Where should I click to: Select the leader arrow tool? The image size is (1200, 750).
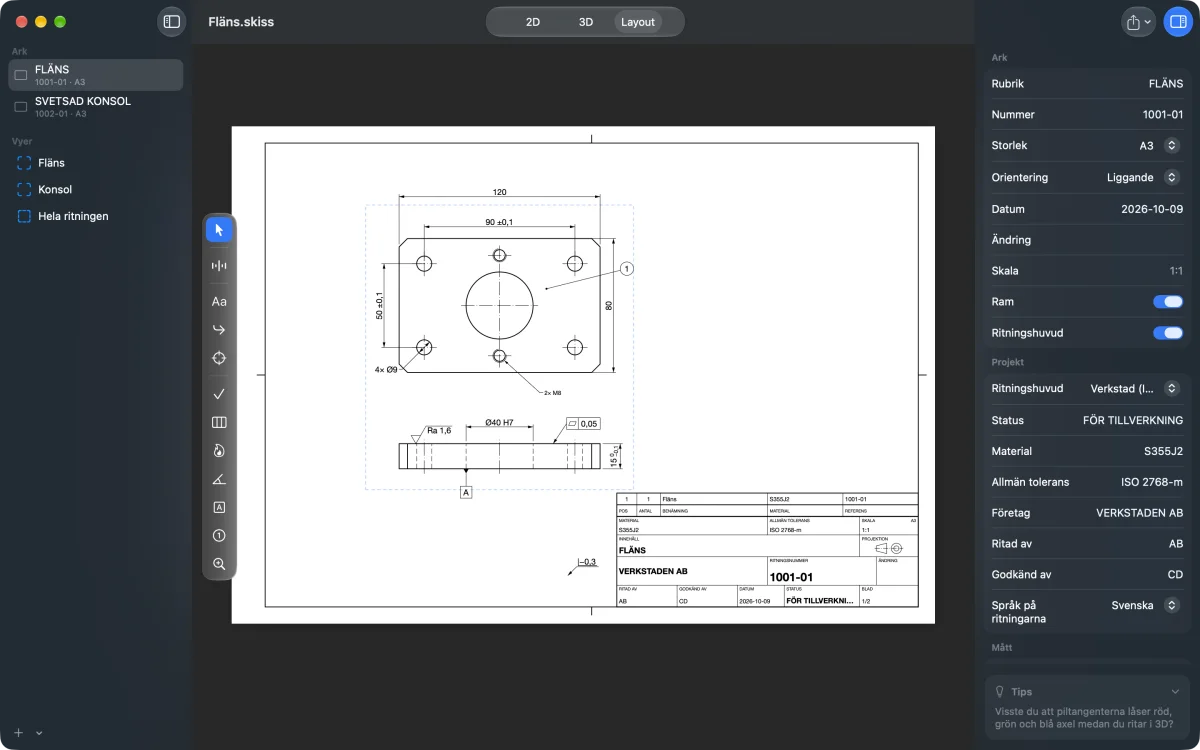point(219,329)
